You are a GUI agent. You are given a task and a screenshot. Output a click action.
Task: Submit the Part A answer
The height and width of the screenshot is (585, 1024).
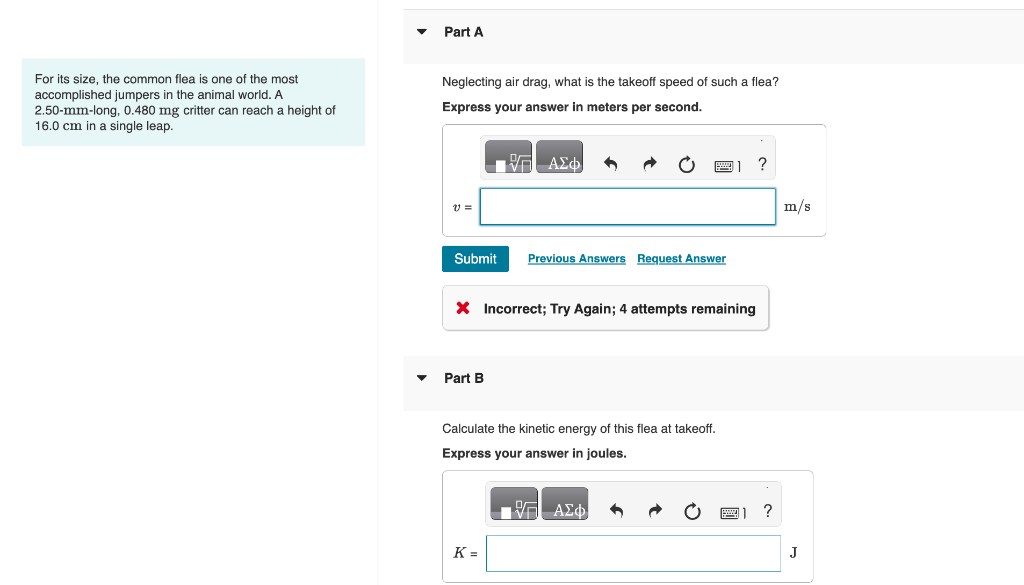pyautogui.click(x=475, y=259)
